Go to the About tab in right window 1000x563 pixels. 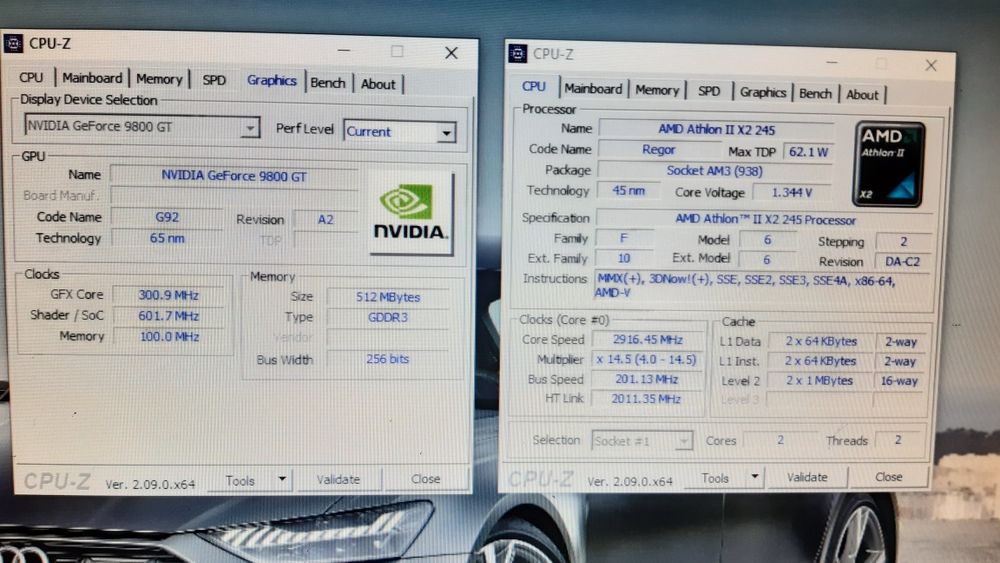pos(862,94)
